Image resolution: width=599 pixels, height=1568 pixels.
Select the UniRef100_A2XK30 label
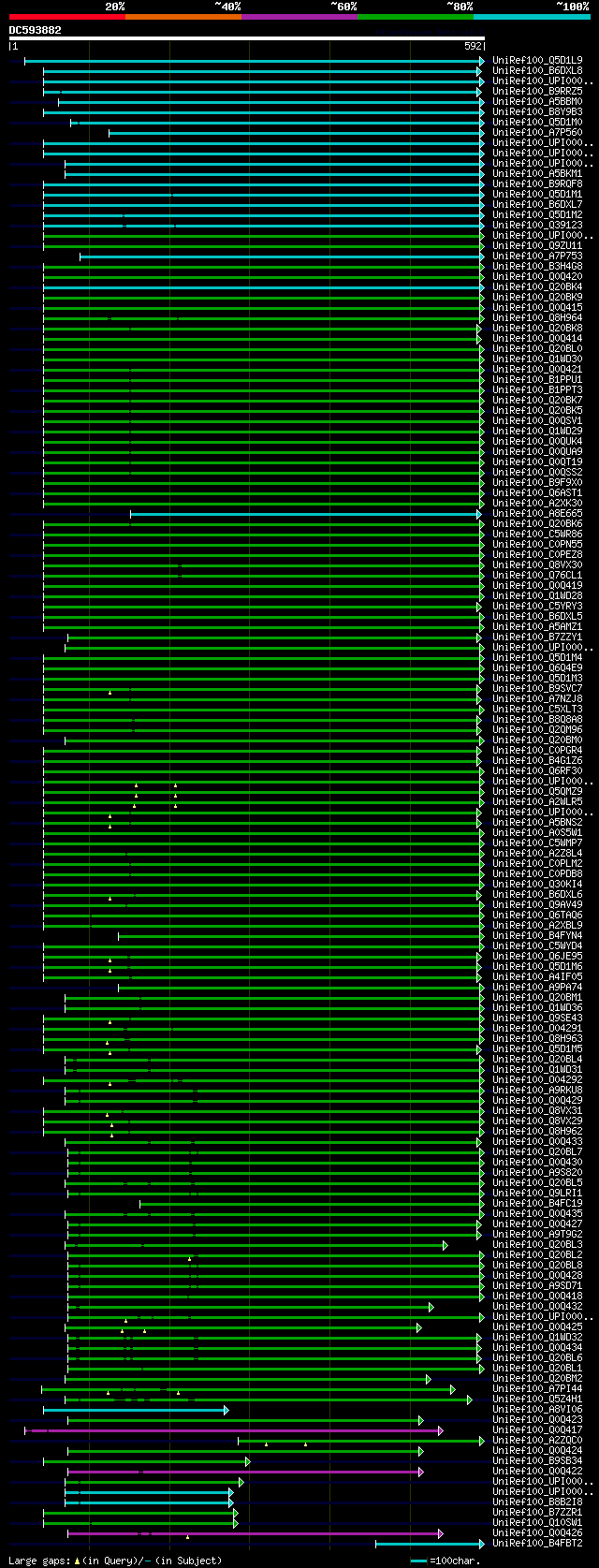point(537,503)
